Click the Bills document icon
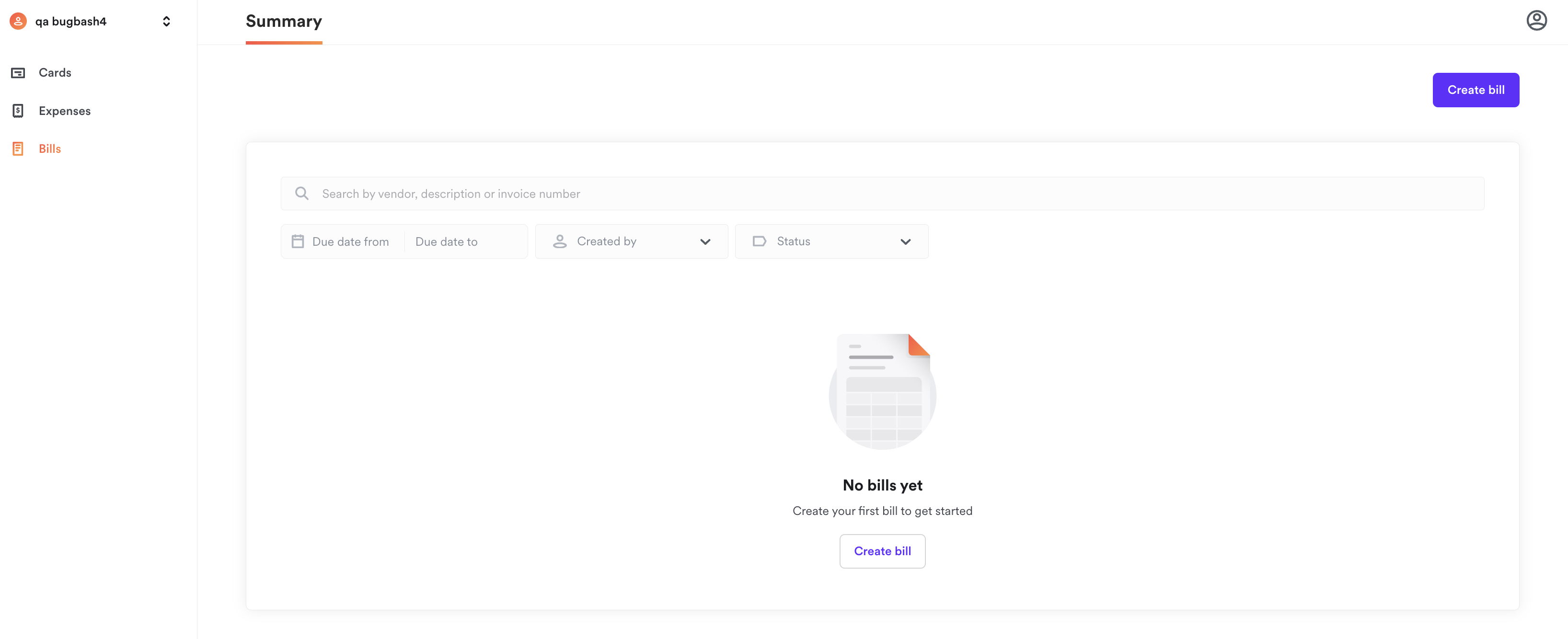1568x639 pixels. [x=18, y=148]
